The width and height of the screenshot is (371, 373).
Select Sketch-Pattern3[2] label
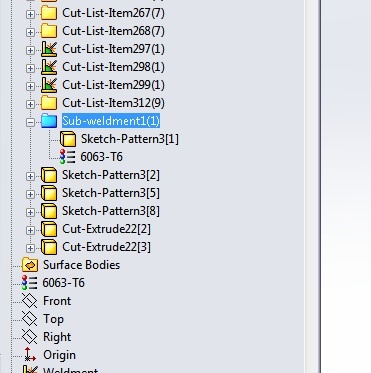(x=111, y=175)
